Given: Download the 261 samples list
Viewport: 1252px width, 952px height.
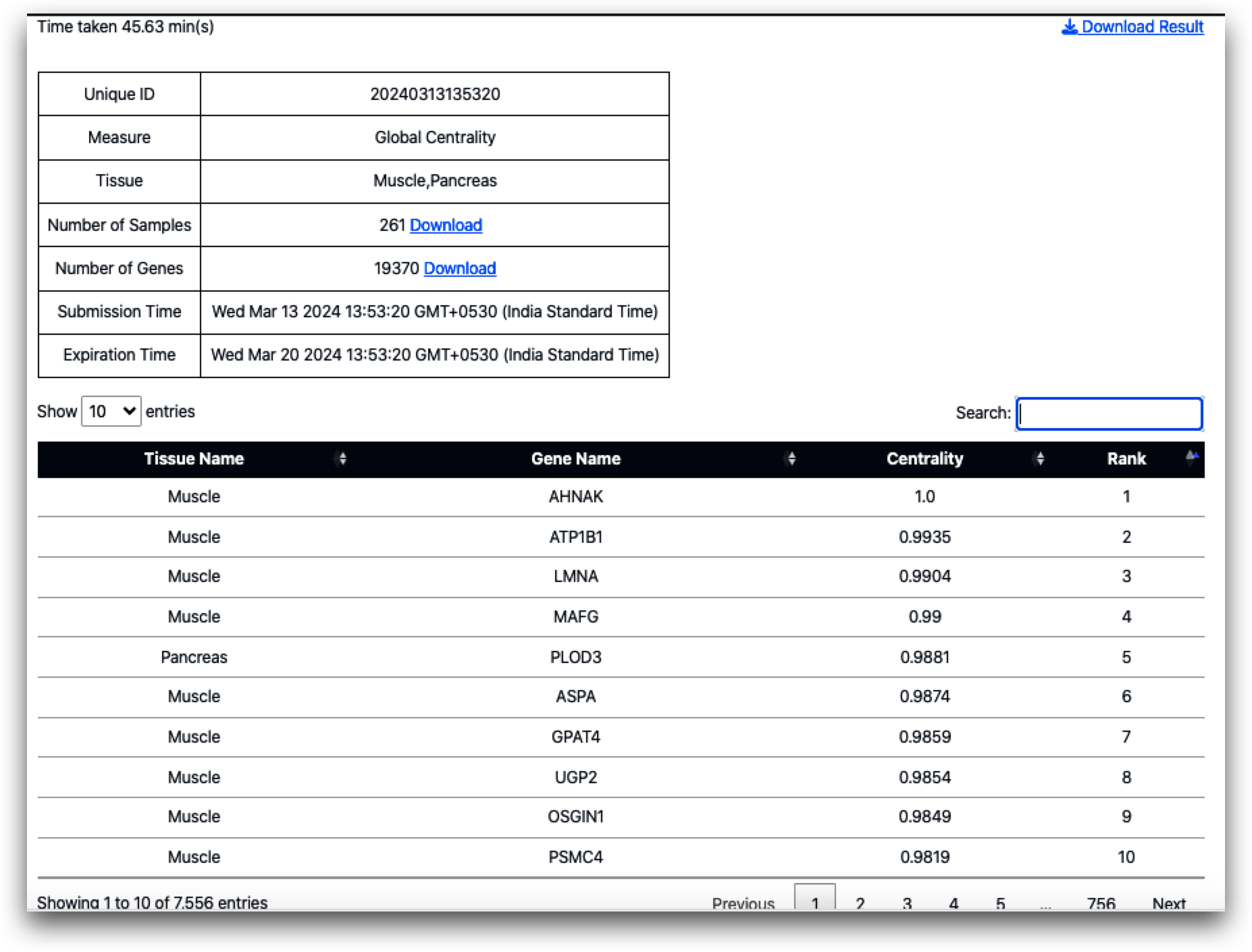Looking at the screenshot, I should point(446,225).
